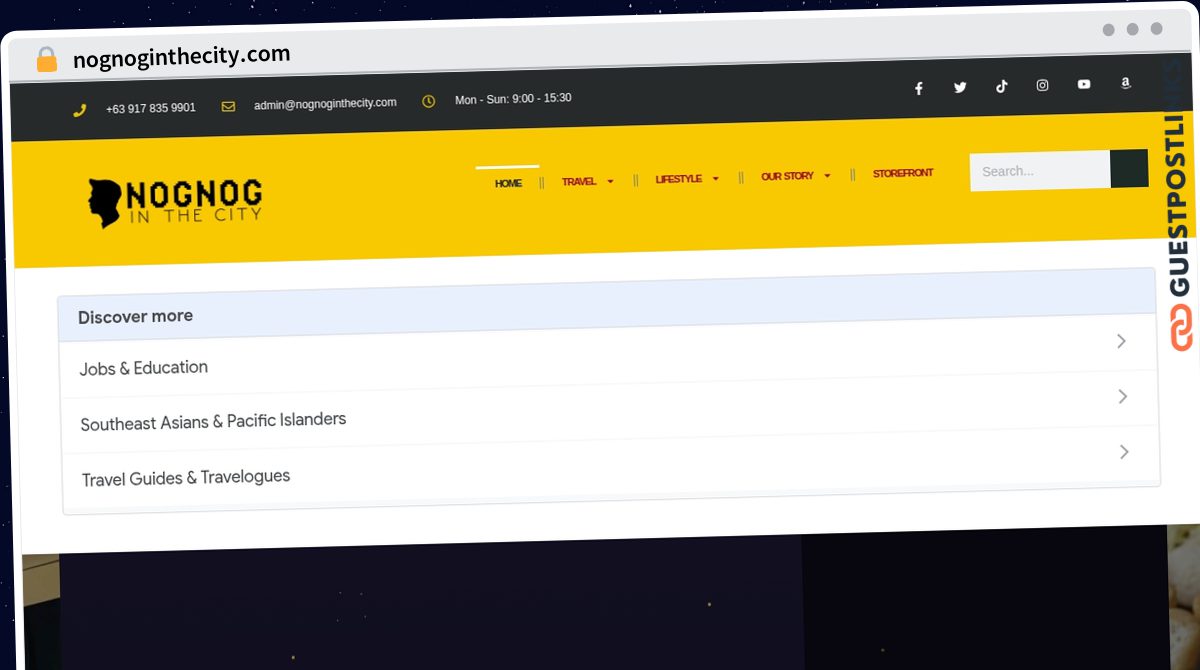Go to the Home menu item
This screenshot has width=1200, height=670.
pyautogui.click(x=508, y=183)
